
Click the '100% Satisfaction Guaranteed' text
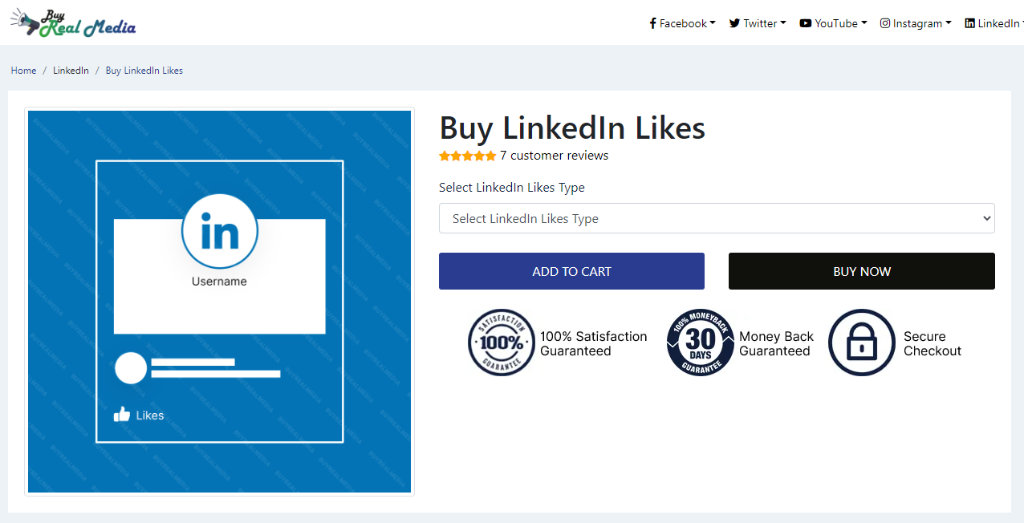pyautogui.click(x=593, y=343)
